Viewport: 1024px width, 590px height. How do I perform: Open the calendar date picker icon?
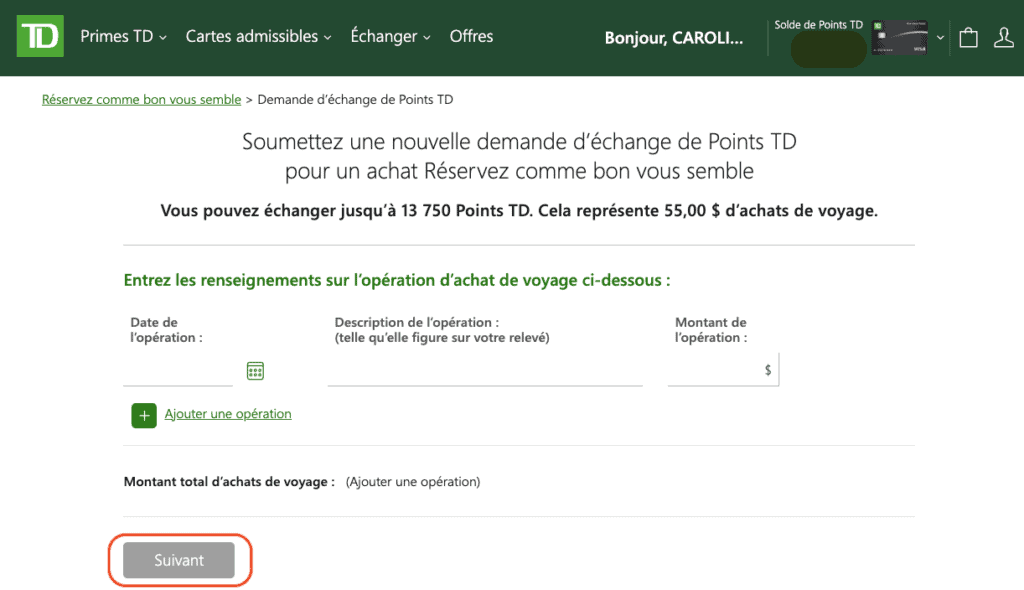[255, 370]
